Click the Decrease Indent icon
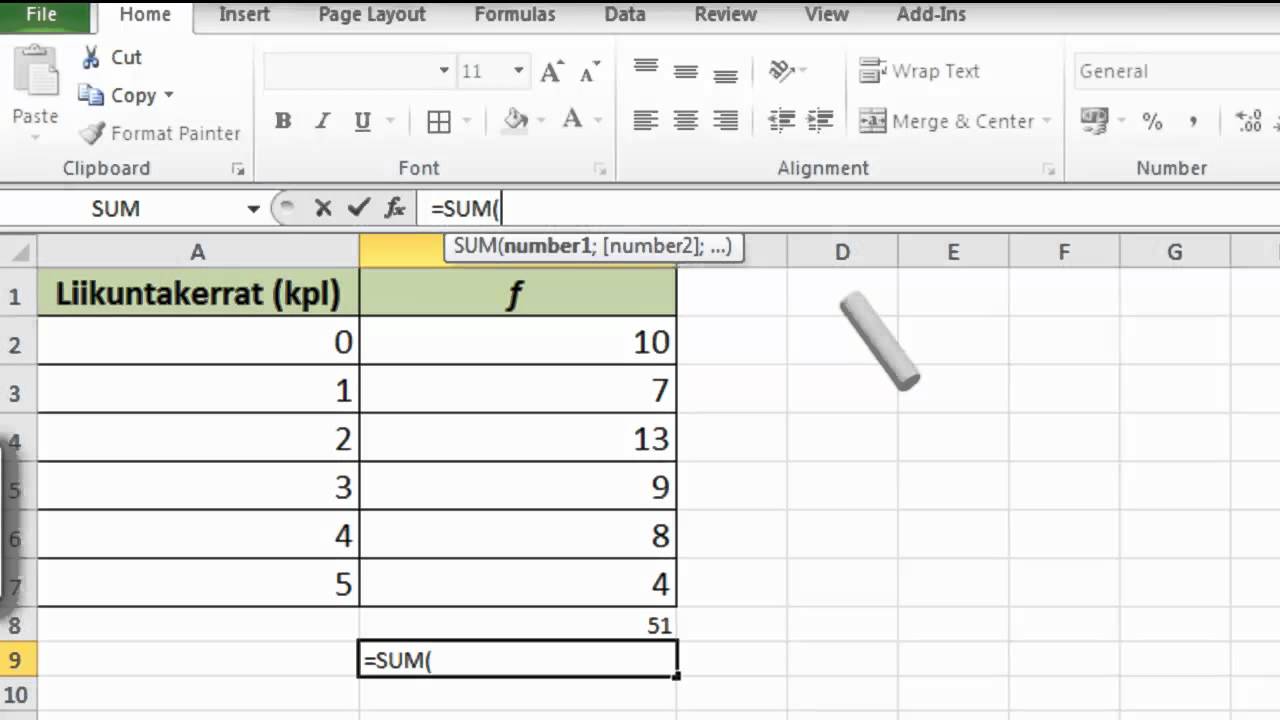This screenshot has width=1280, height=720. pos(781,121)
